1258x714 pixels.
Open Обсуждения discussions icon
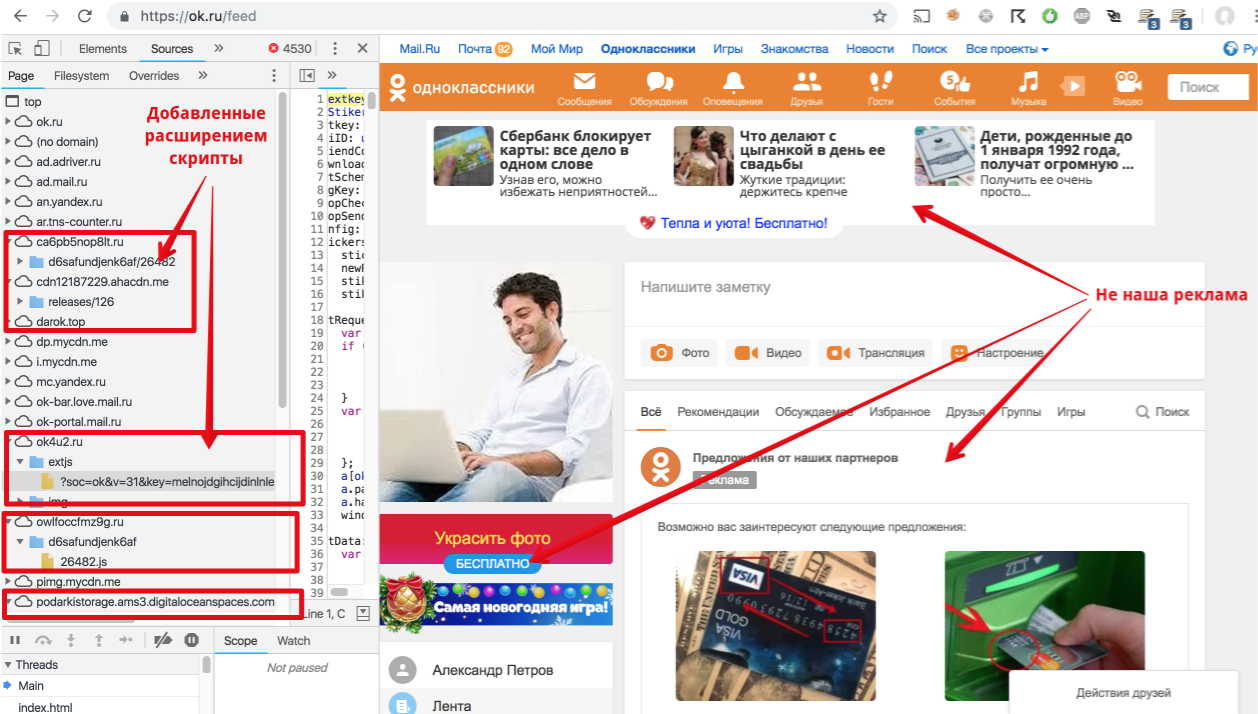pyautogui.click(x=659, y=82)
